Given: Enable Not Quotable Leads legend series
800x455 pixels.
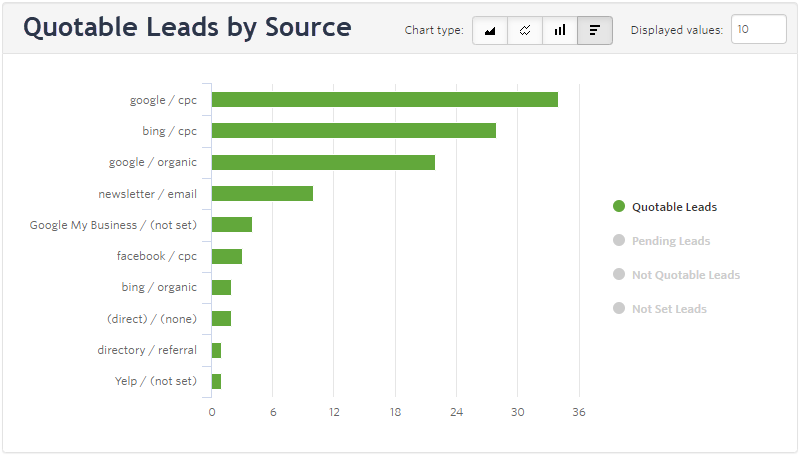Looking at the screenshot, I should [677, 275].
